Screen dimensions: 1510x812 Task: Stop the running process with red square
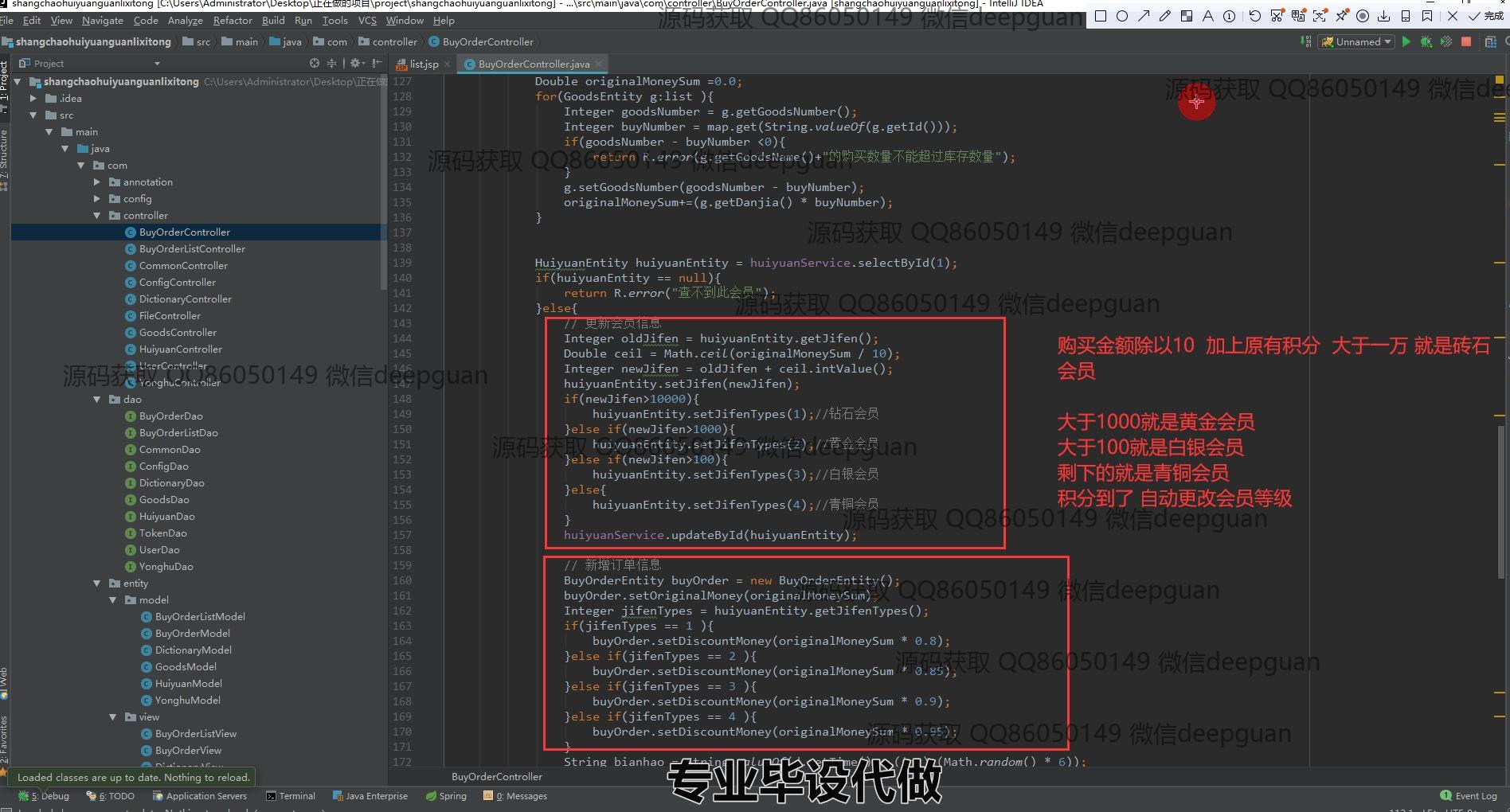(1466, 42)
